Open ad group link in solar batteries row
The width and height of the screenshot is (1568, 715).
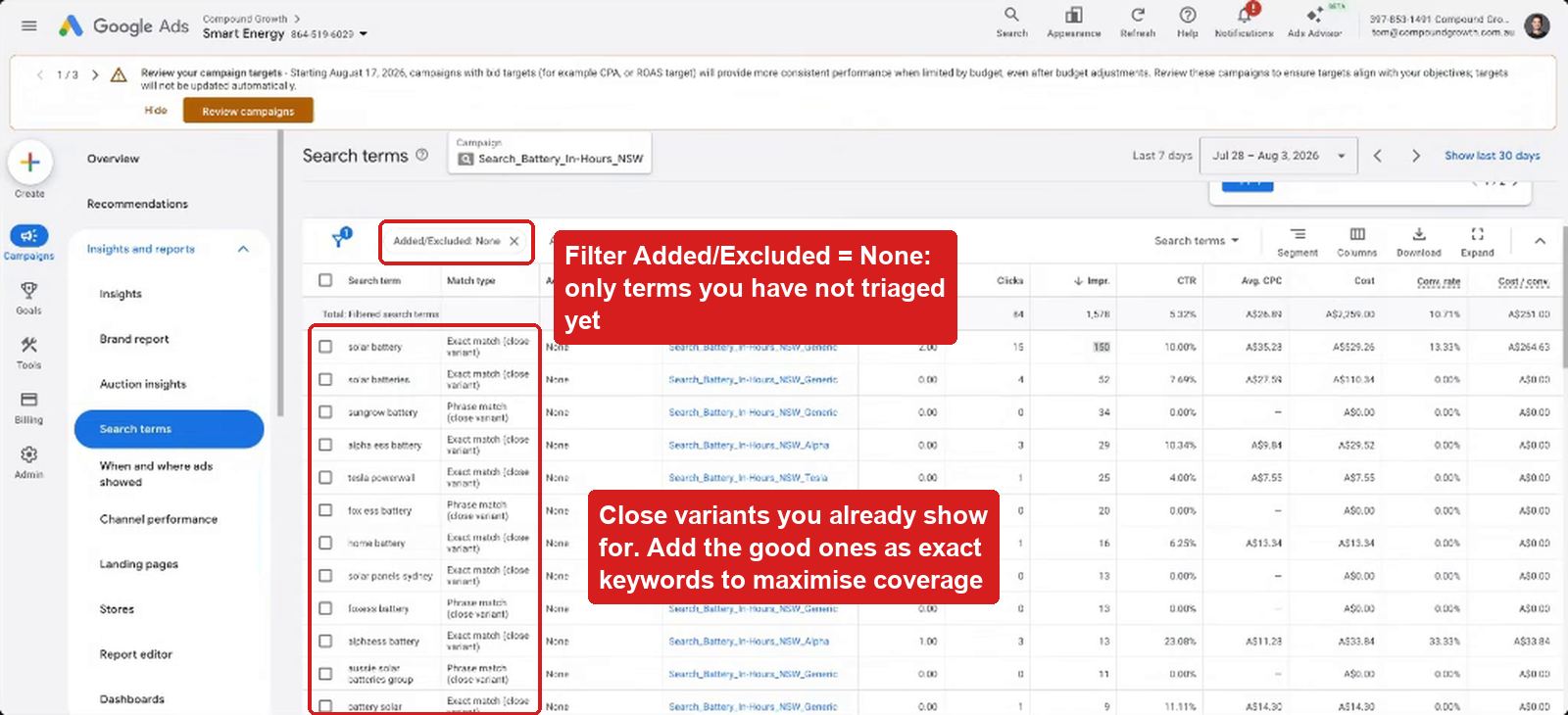click(x=753, y=380)
